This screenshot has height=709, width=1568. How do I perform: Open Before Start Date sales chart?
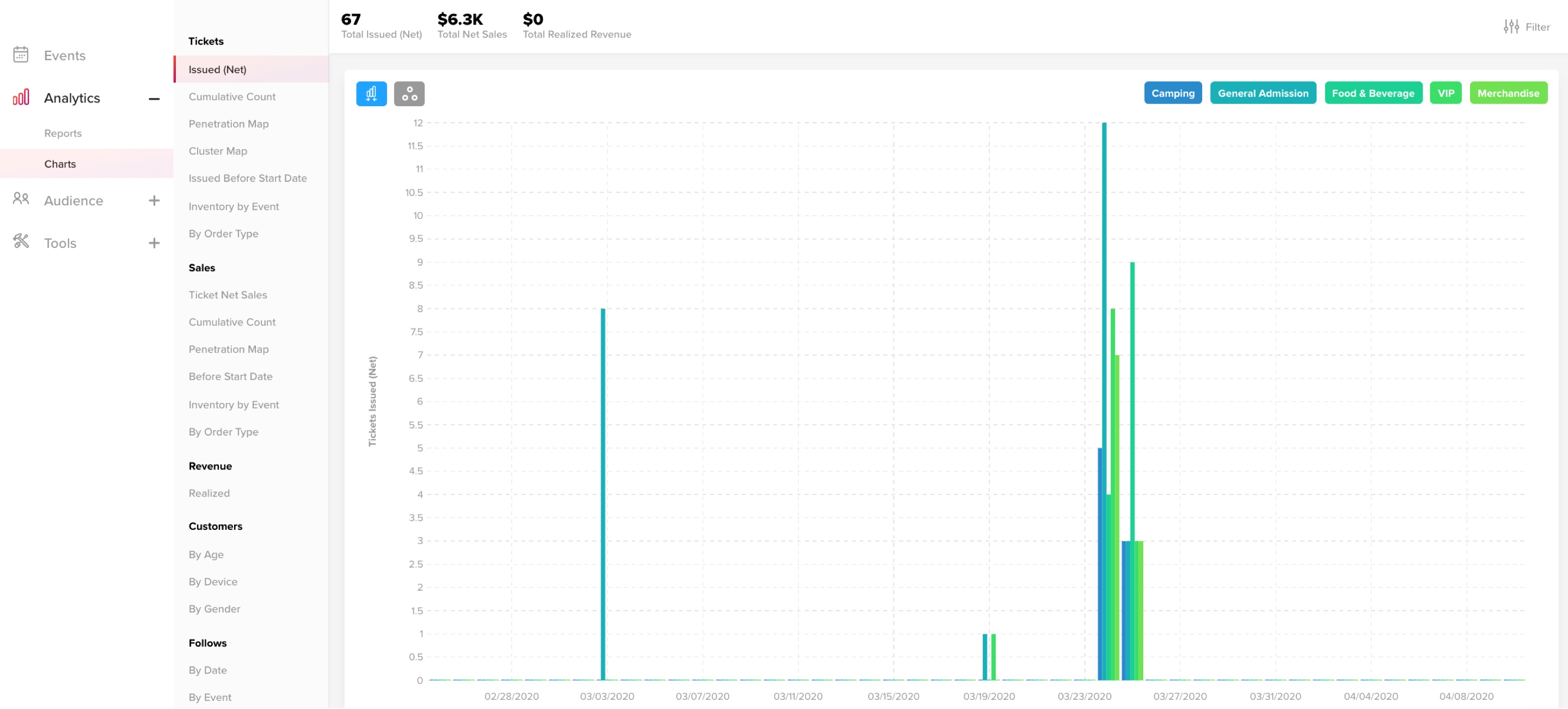pyautogui.click(x=230, y=377)
